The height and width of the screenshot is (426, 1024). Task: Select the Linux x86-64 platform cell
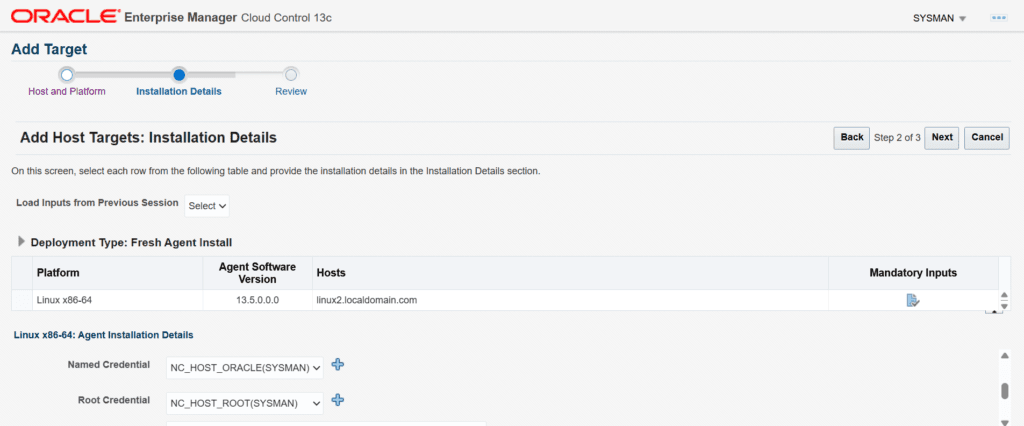(x=118, y=301)
